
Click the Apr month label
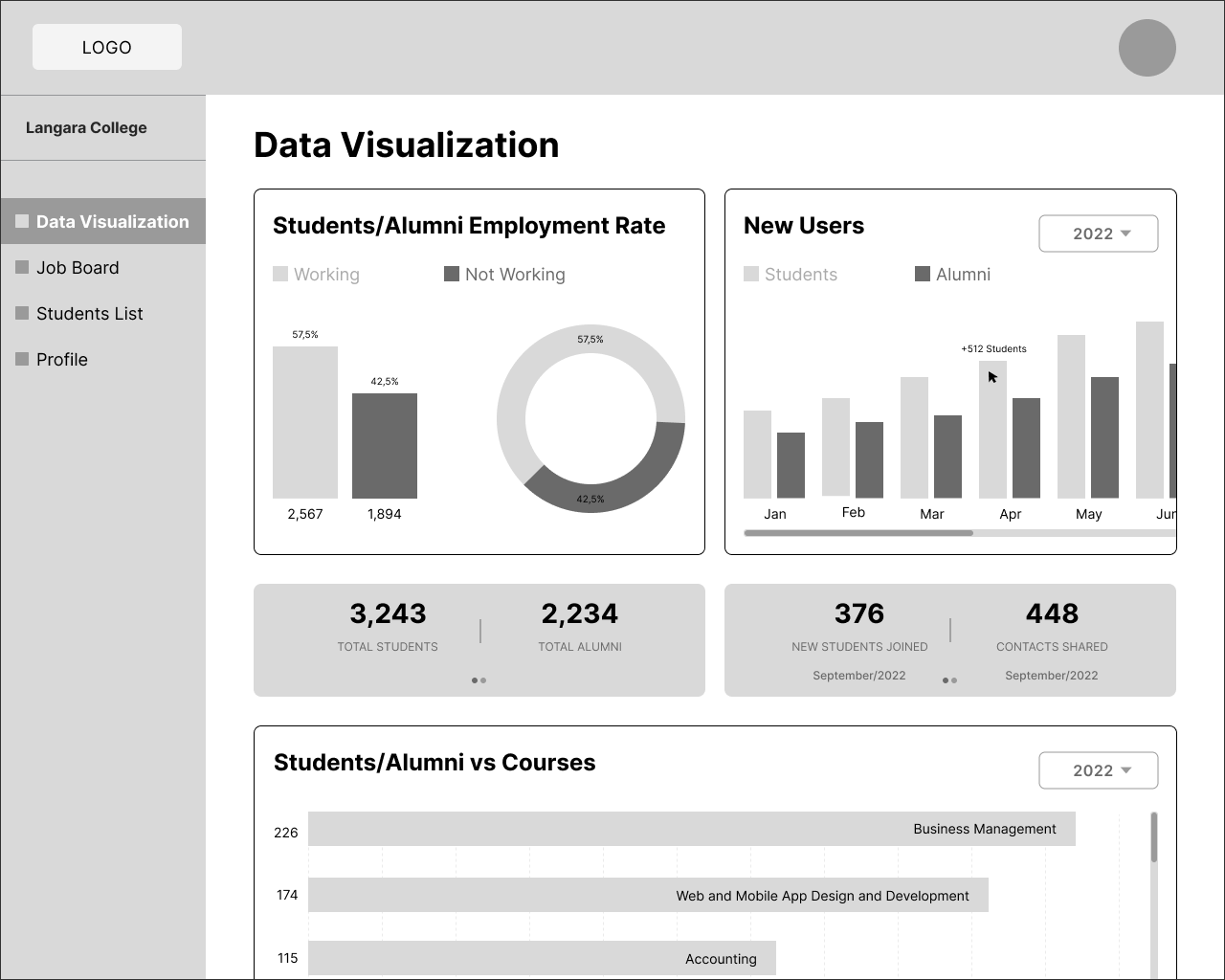pos(1011,514)
